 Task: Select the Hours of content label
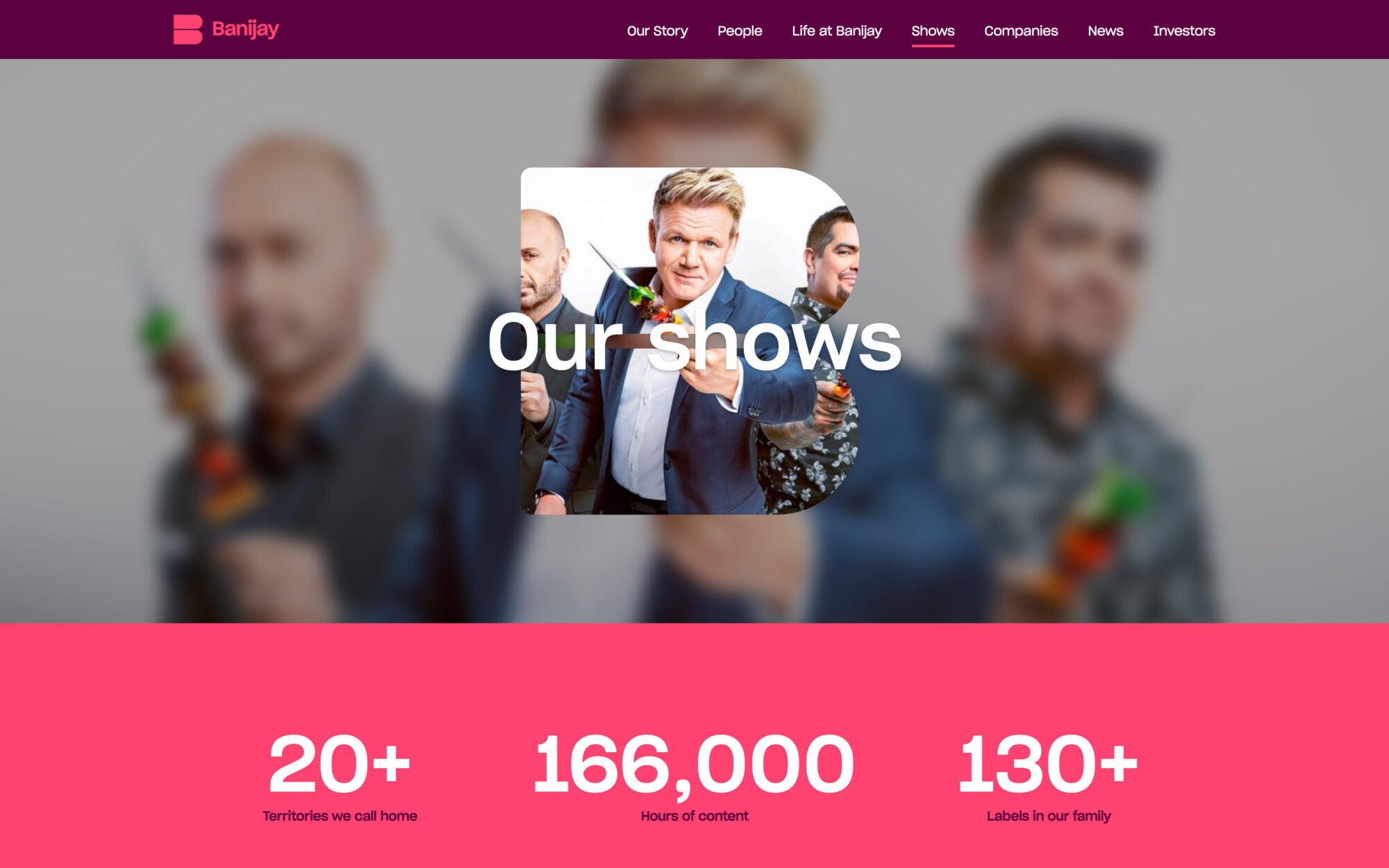coord(694,816)
